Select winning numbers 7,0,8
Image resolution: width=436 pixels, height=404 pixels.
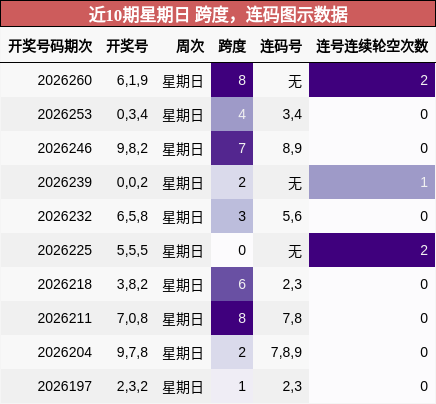132,318
